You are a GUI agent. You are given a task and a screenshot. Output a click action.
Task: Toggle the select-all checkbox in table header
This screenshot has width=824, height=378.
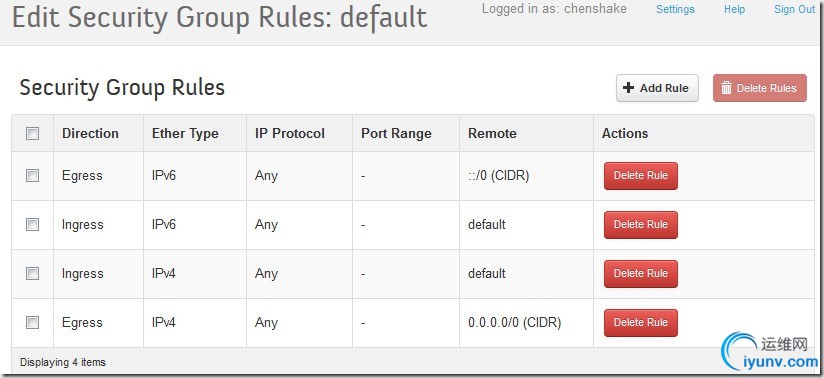pos(33,134)
